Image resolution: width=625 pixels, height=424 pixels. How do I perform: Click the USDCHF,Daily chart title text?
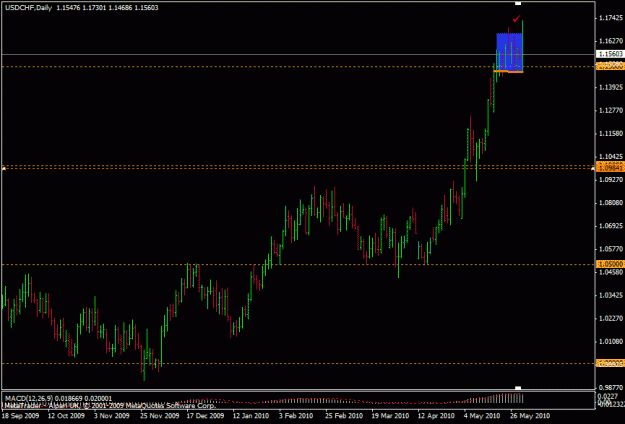[28, 8]
